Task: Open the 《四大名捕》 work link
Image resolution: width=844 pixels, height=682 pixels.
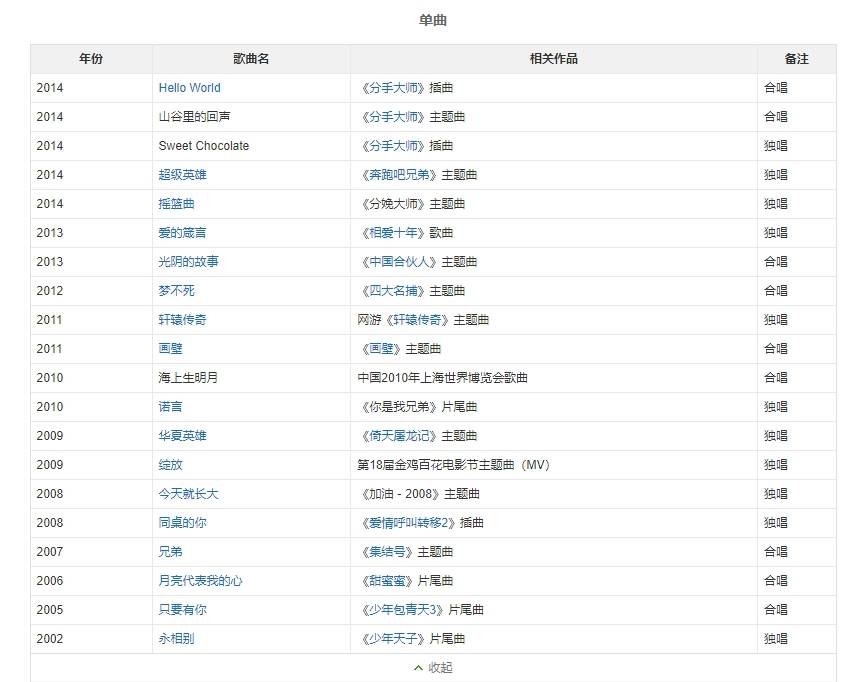Action: [x=393, y=291]
